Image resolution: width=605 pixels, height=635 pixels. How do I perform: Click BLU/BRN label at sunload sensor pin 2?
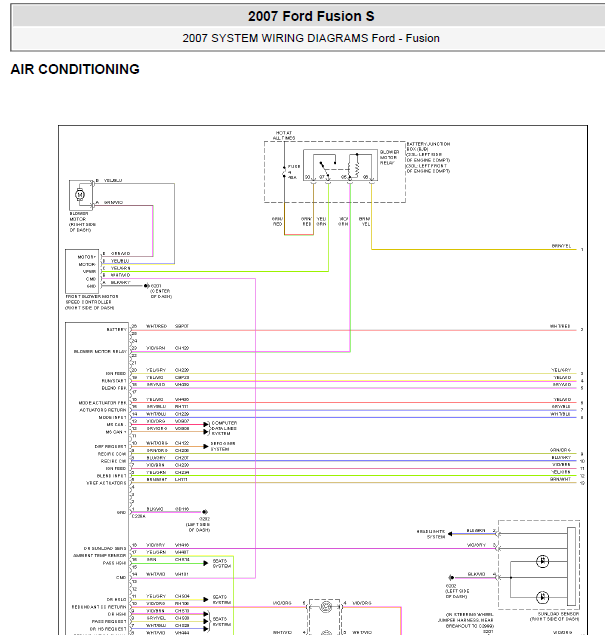pyautogui.click(x=476, y=531)
